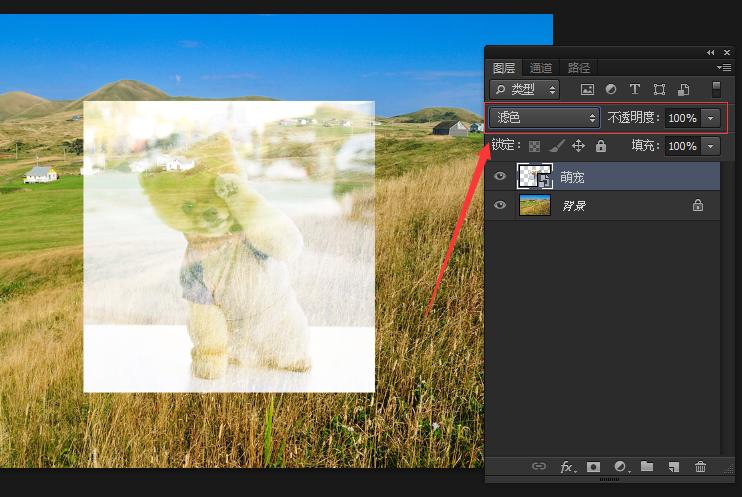Lock position move icon
This screenshot has width=742, height=497.
point(578,146)
